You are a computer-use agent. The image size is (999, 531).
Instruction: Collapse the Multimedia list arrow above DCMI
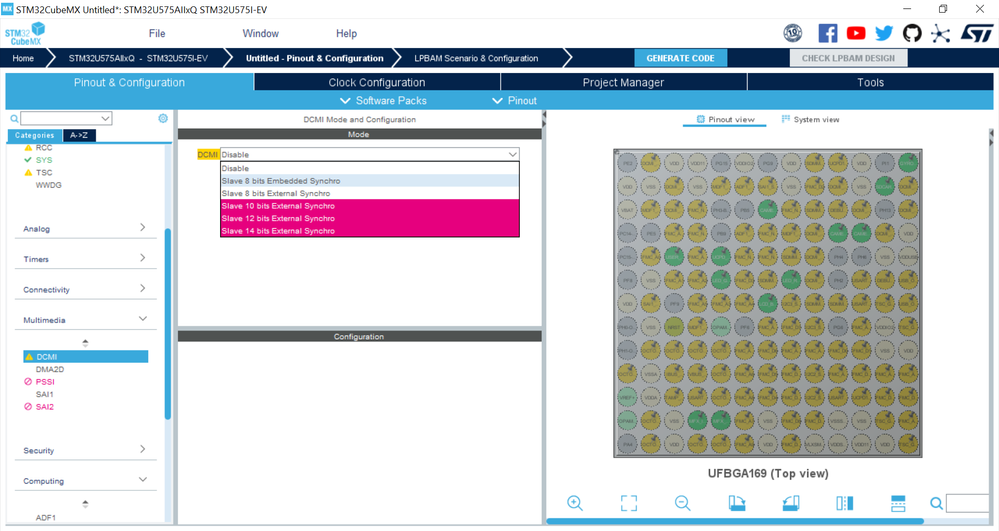(85, 343)
